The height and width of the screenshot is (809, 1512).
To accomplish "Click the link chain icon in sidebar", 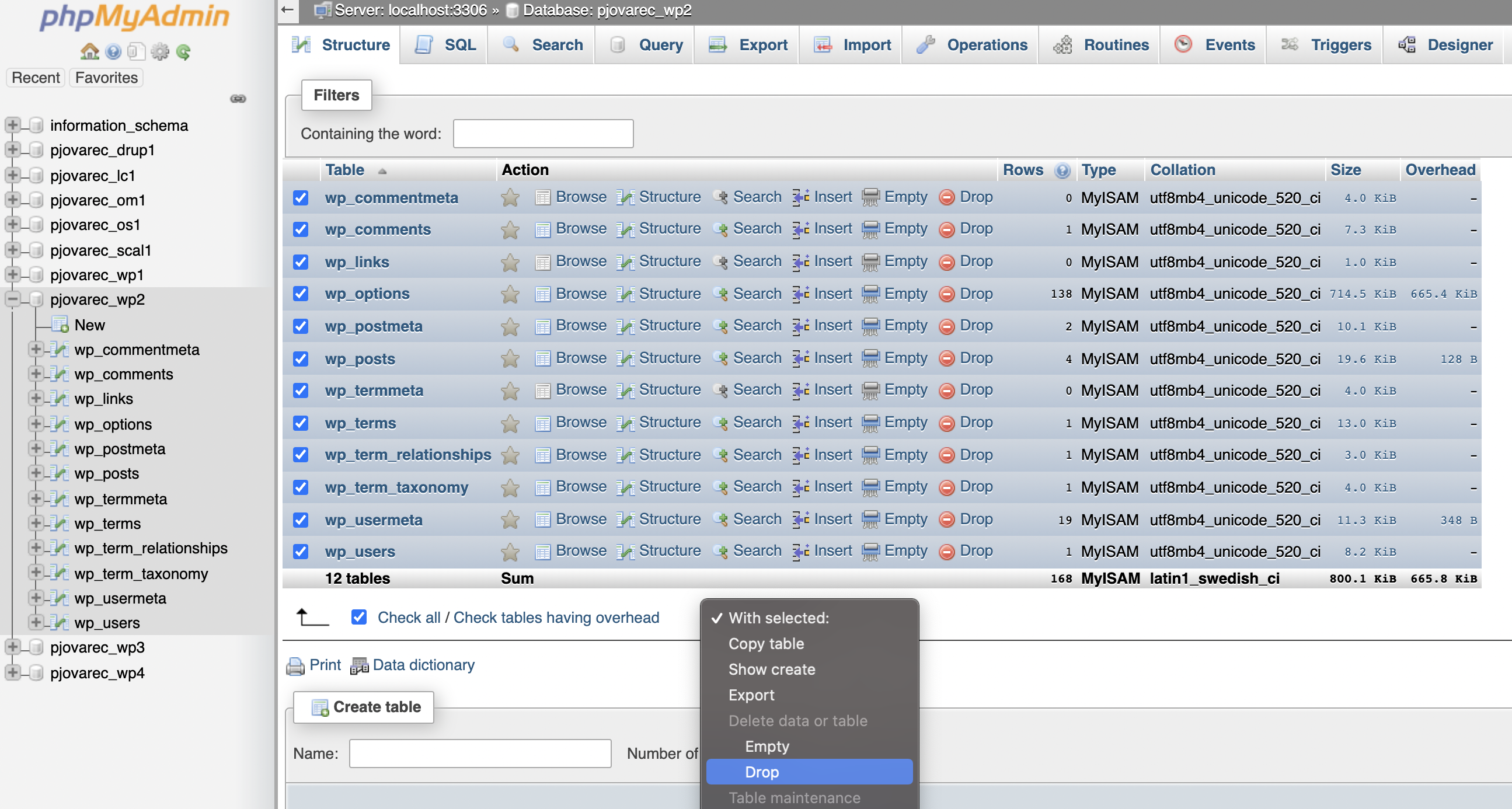I will (x=238, y=98).
